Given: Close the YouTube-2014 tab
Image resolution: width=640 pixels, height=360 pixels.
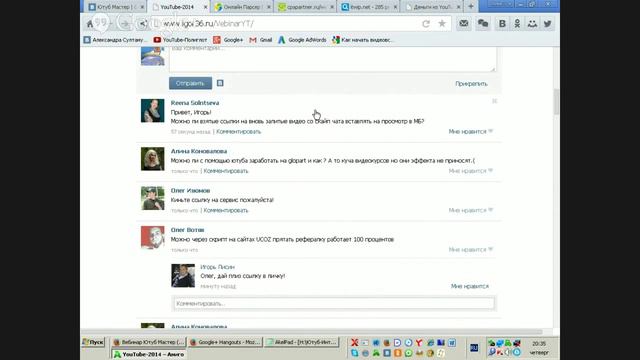Looking at the screenshot, I should pyautogui.click(x=205, y=7).
